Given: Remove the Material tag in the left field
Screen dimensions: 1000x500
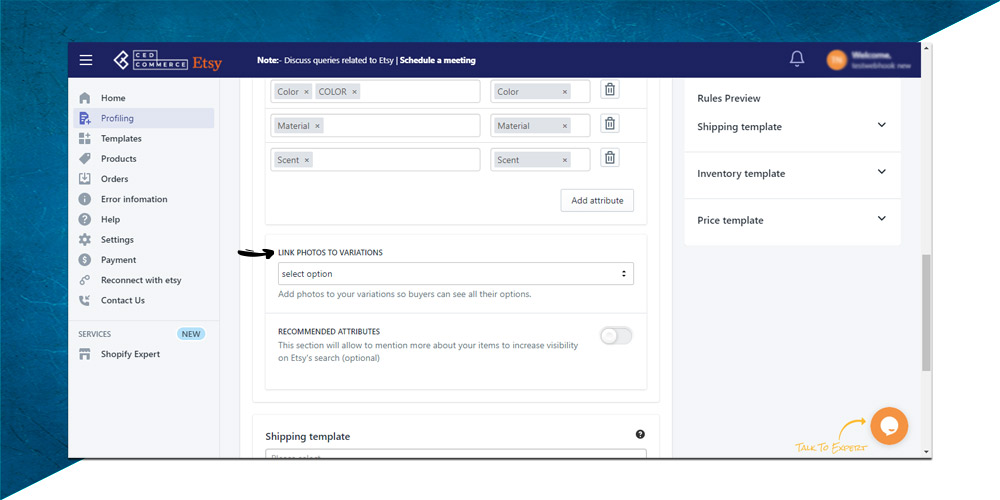Looking at the screenshot, I should pyautogui.click(x=317, y=126).
